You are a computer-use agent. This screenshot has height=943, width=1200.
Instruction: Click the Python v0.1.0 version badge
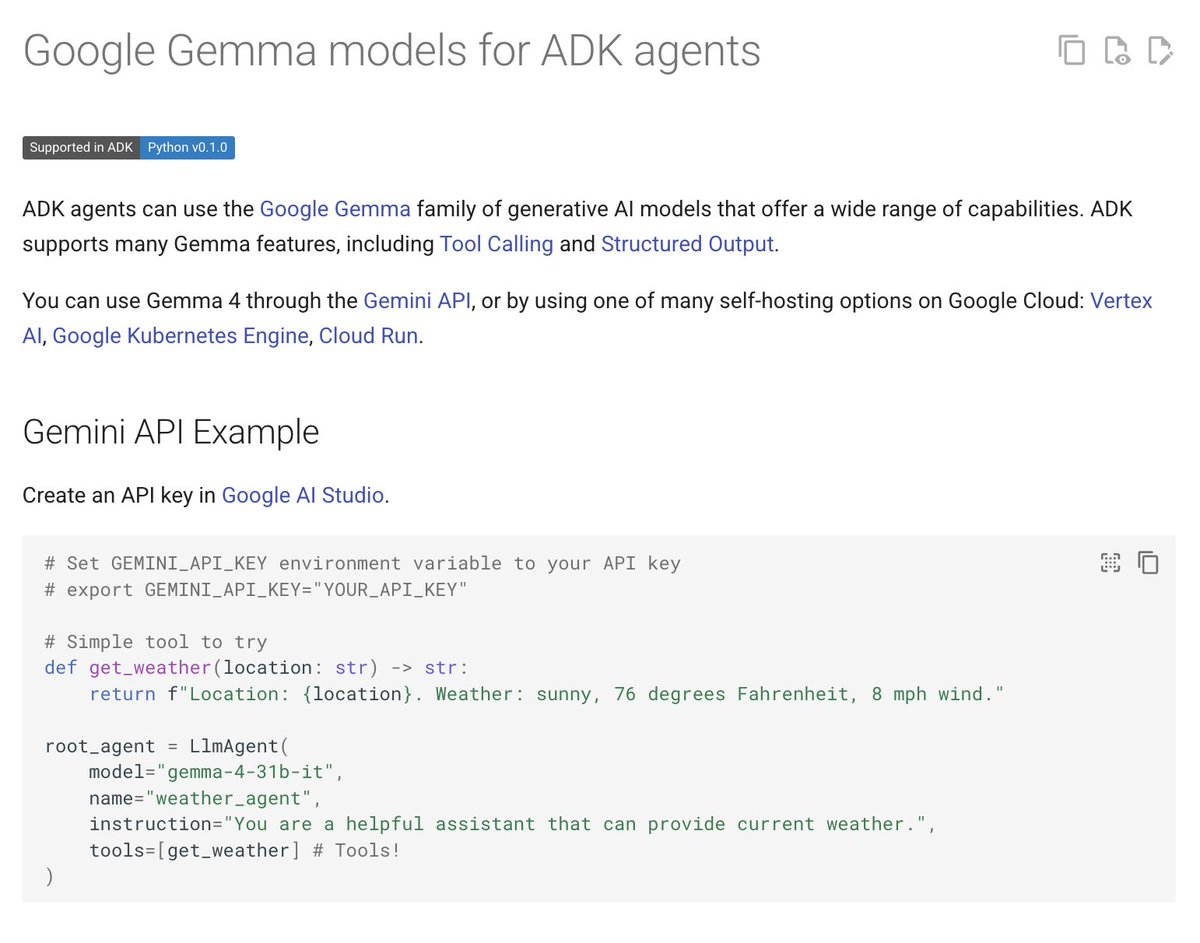(x=187, y=148)
